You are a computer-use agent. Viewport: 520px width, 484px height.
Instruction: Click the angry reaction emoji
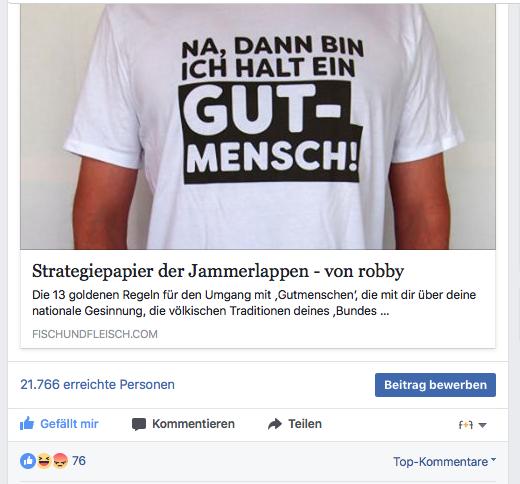60,461
